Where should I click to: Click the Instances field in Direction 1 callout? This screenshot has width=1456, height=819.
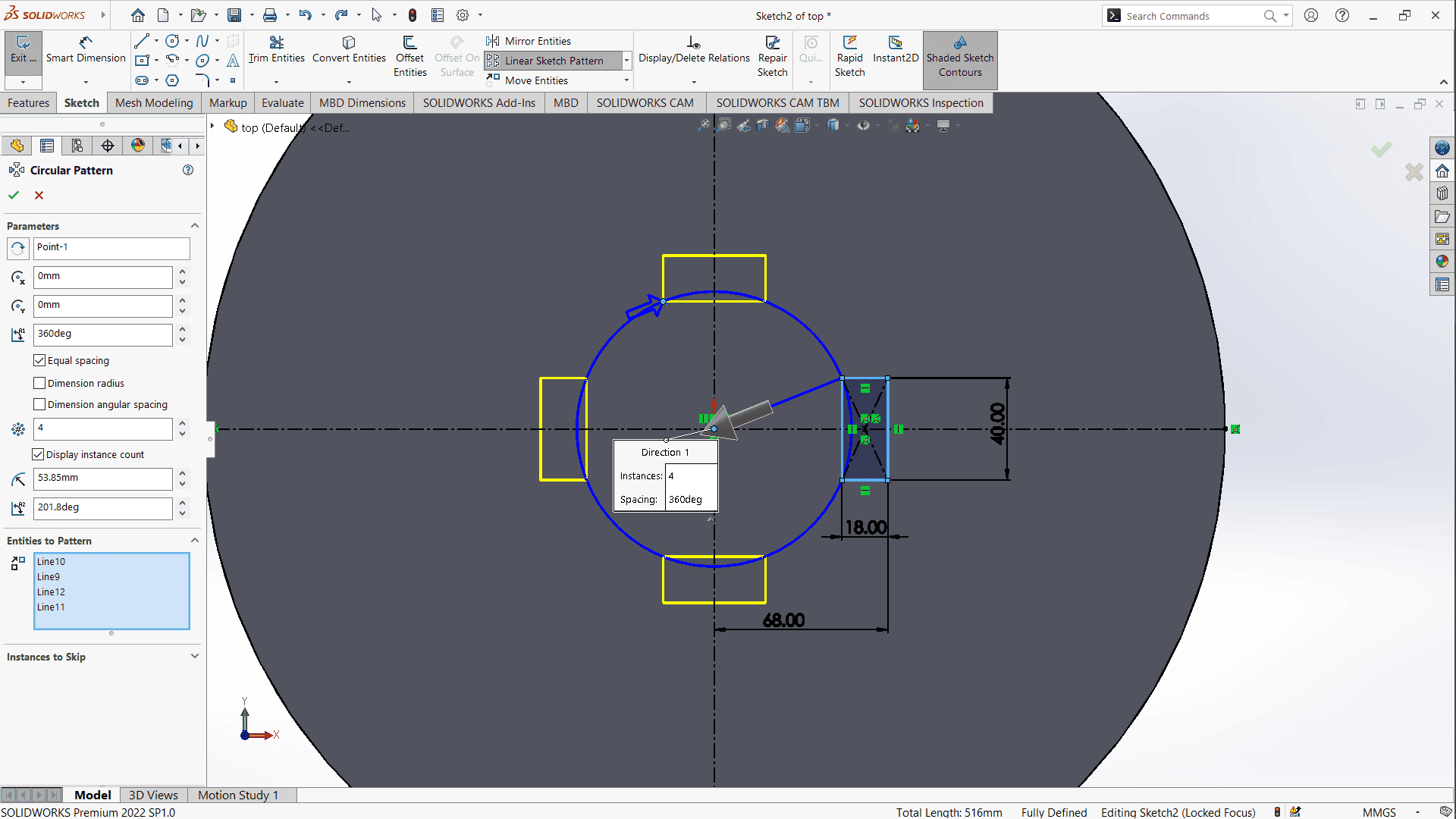[690, 476]
